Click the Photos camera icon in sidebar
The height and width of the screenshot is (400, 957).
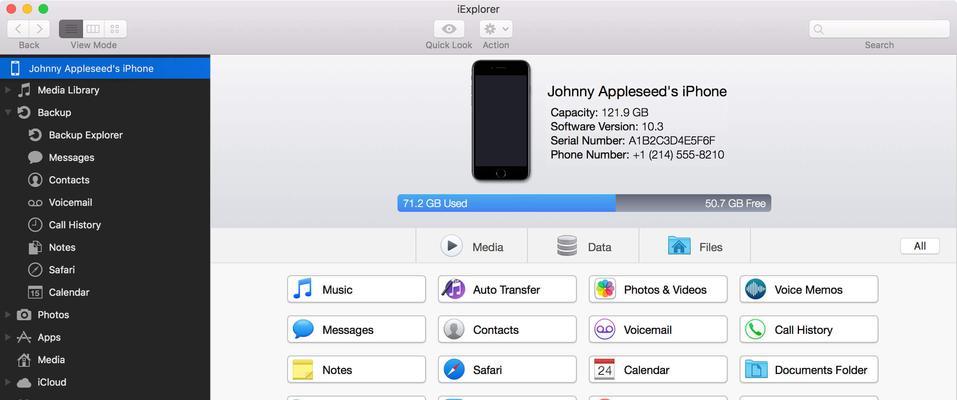24,315
